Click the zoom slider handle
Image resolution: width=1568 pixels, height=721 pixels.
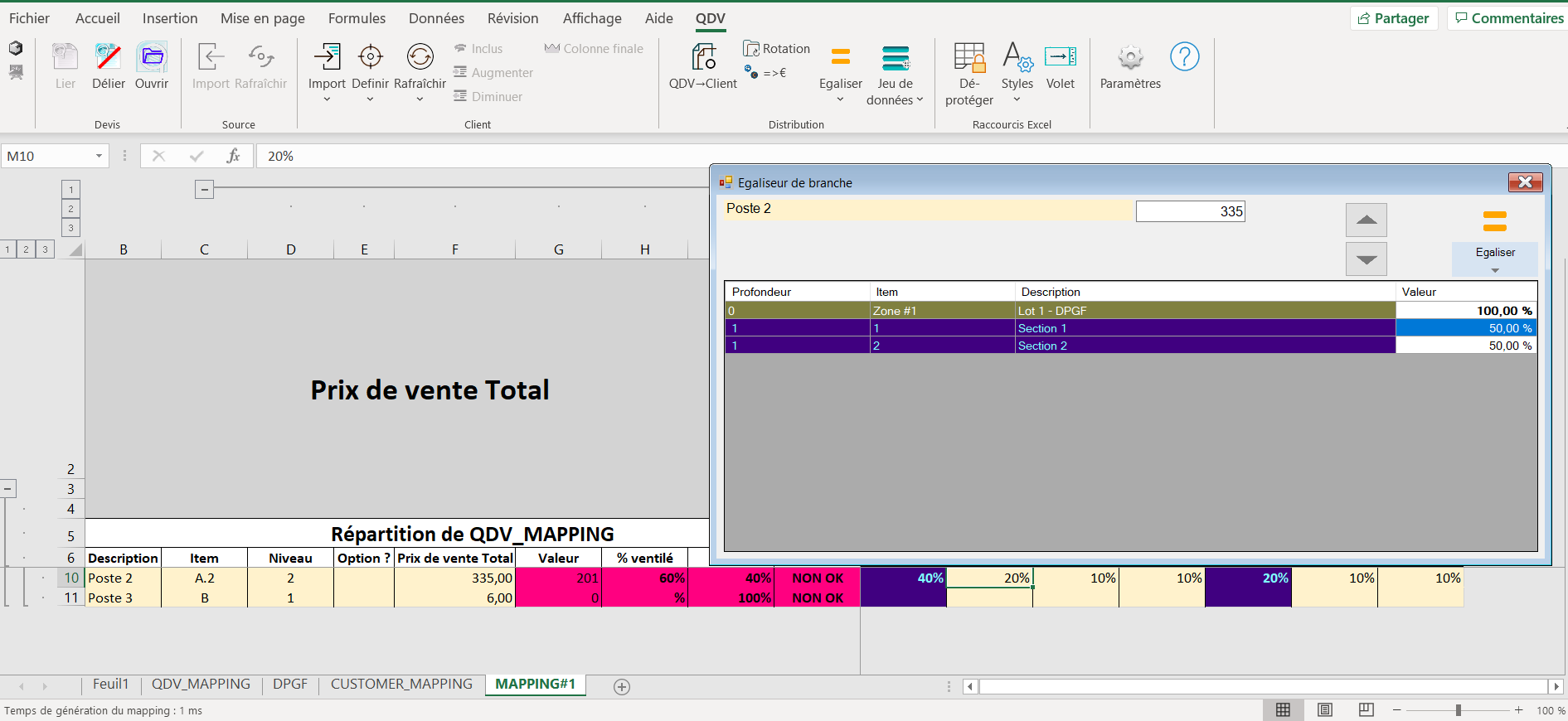1458,710
